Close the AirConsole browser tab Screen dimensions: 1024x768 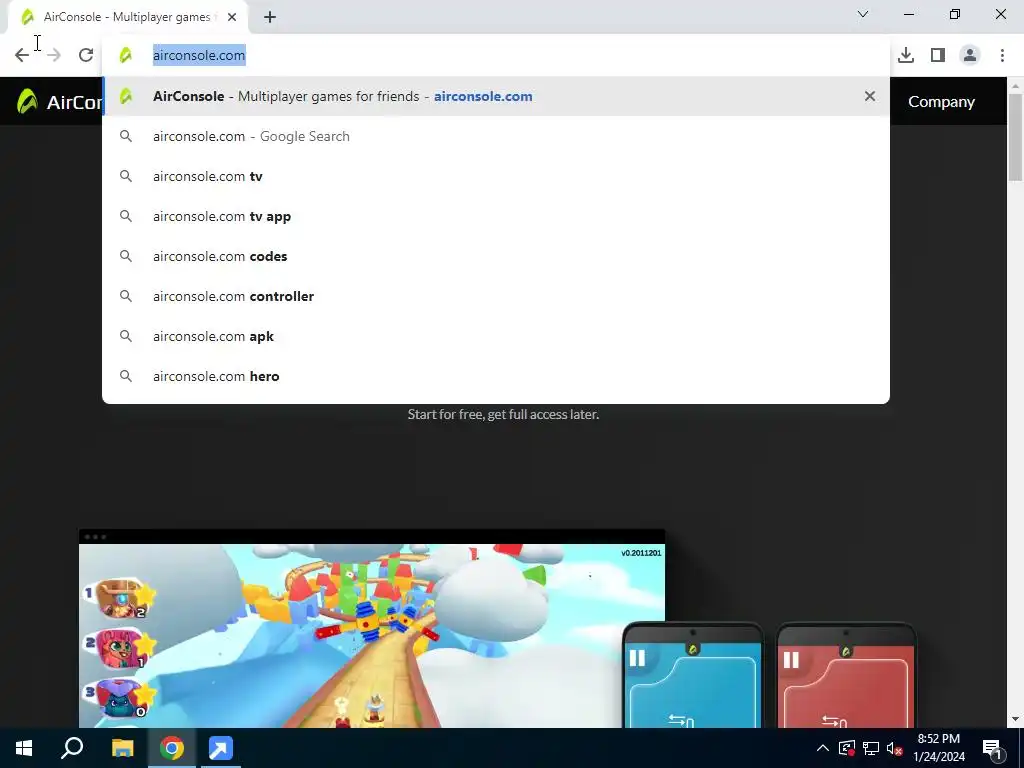click(x=232, y=17)
